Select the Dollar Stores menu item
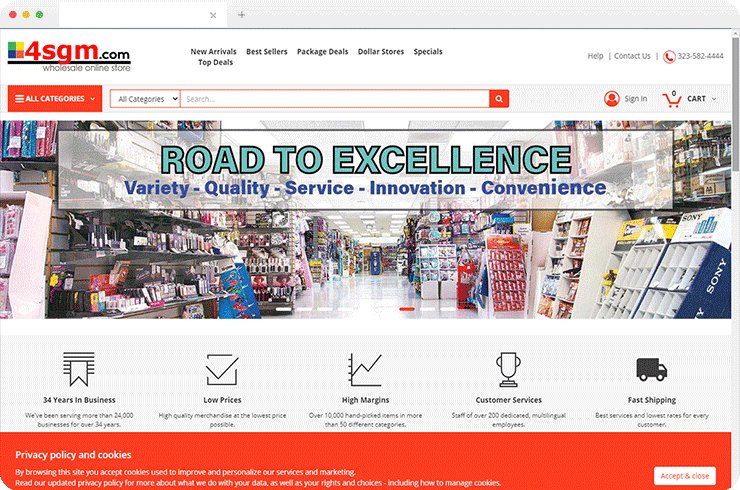Viewport: 740px width, 490px height. click(x=380, y=51)
